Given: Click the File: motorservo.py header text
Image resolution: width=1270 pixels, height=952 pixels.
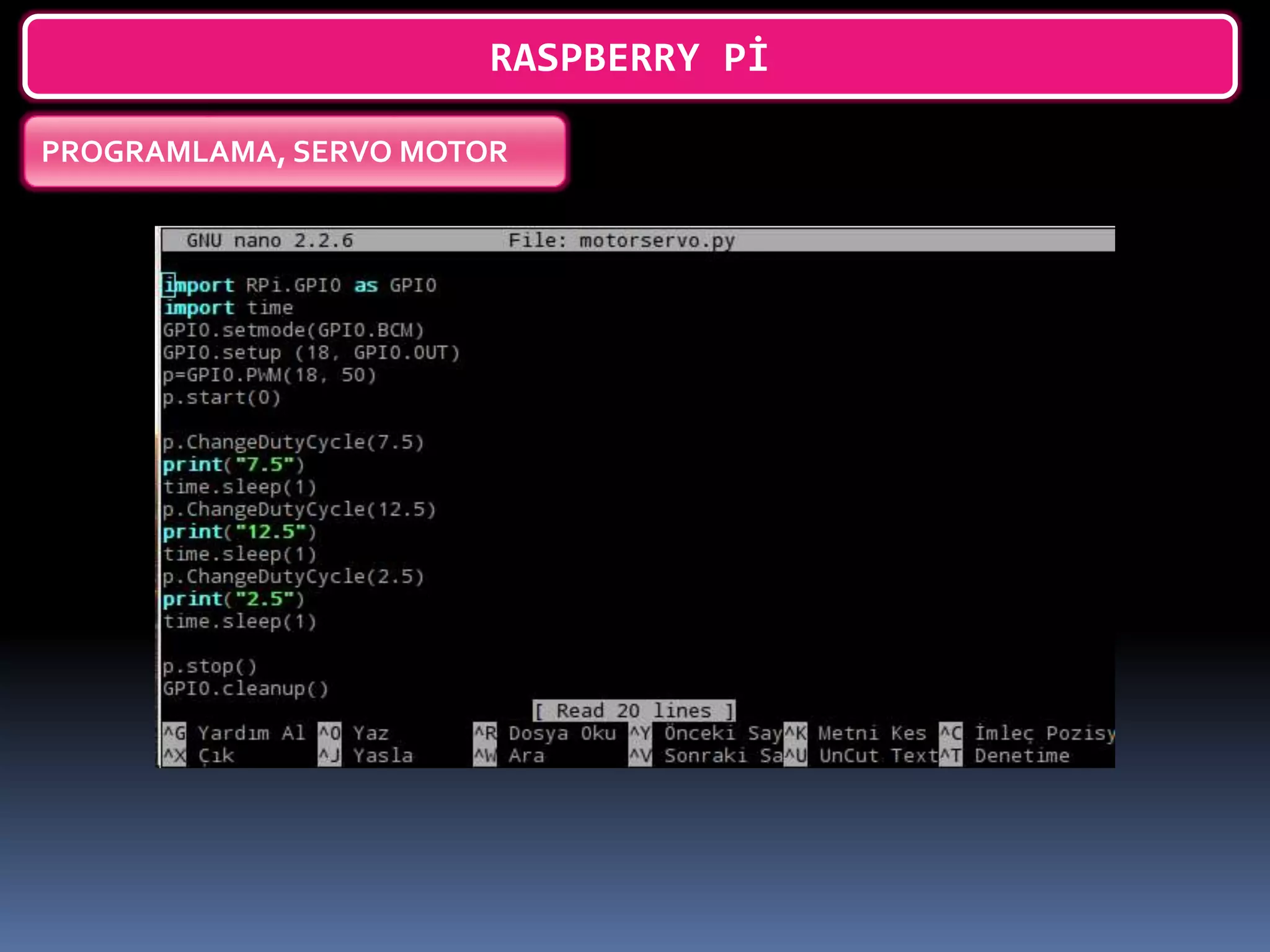Looking at the screenshot, I should point(621,240).
